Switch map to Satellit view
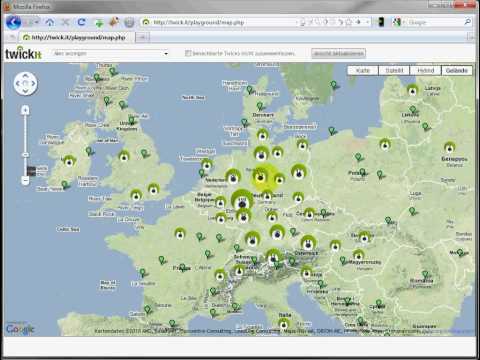 click(394, 70)
